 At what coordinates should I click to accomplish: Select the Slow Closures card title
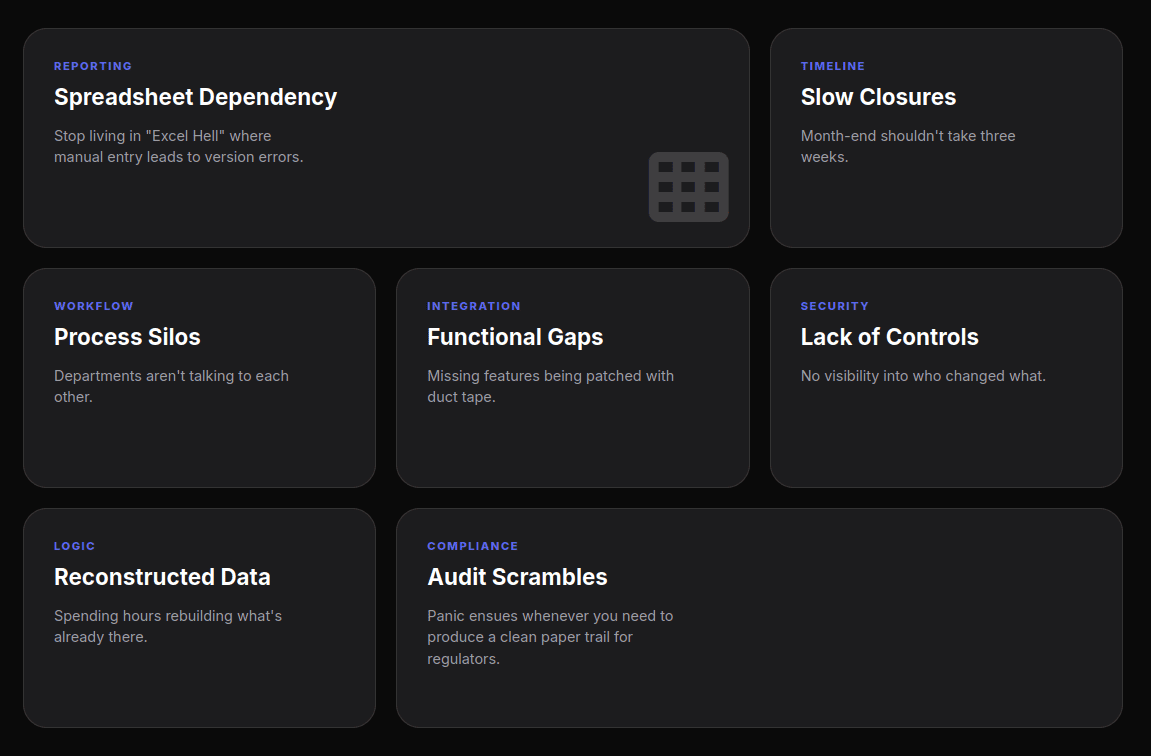coord(878,97)
